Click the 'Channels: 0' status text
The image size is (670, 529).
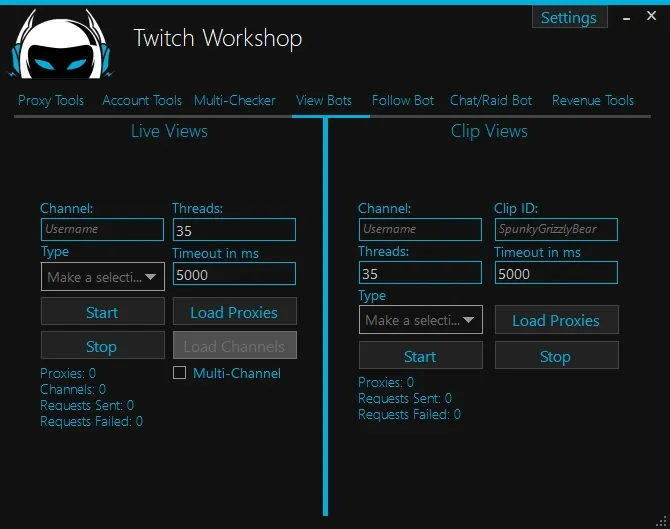tap(73, 389)
